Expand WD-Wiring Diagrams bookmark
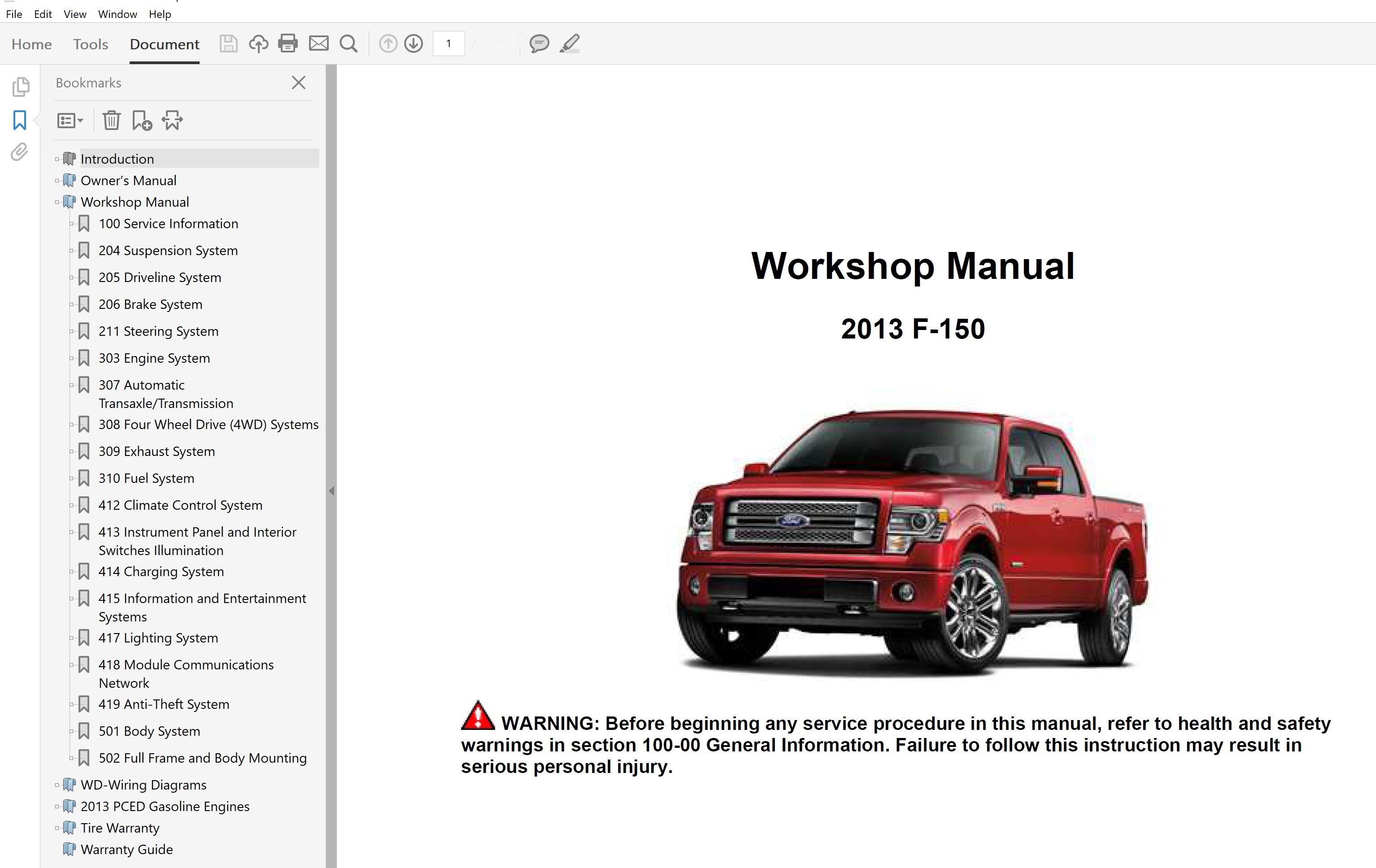This screenshot has height=868, width=1376. (x=57, y=785)
